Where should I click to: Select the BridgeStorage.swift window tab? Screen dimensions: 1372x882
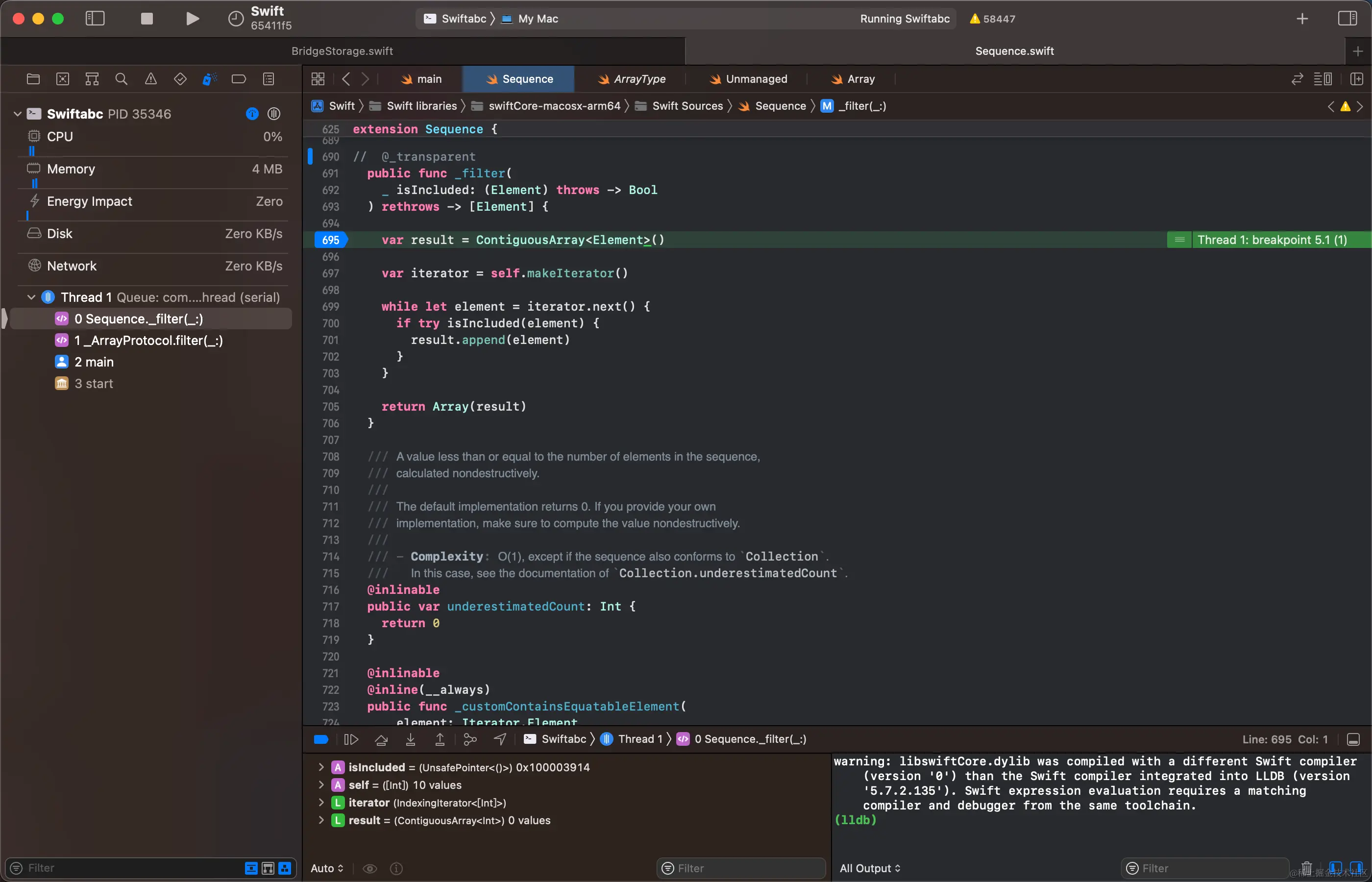click(x=343, y=51)
